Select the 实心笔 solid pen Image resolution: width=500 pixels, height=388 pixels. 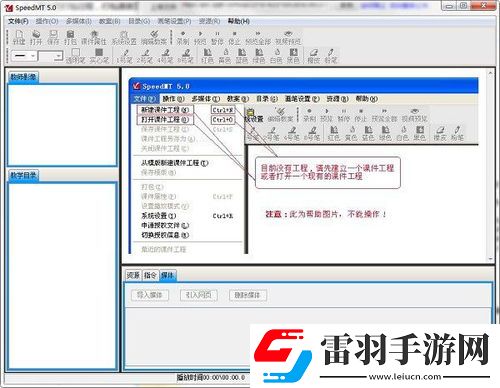[99, 56]
